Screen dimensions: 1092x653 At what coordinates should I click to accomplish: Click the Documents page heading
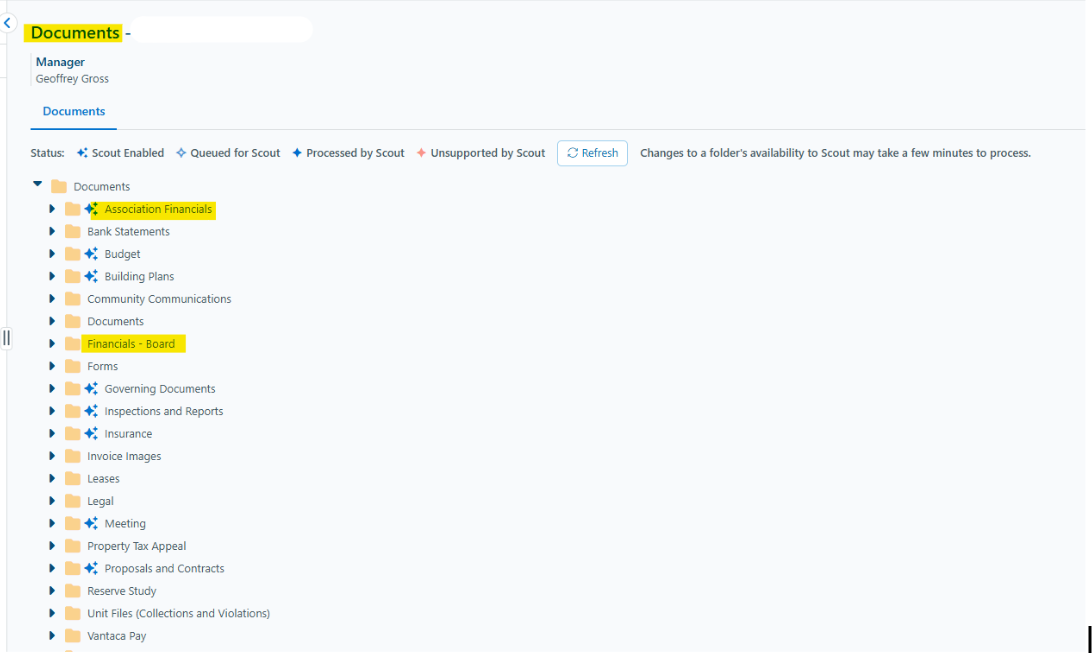[75, 33]
